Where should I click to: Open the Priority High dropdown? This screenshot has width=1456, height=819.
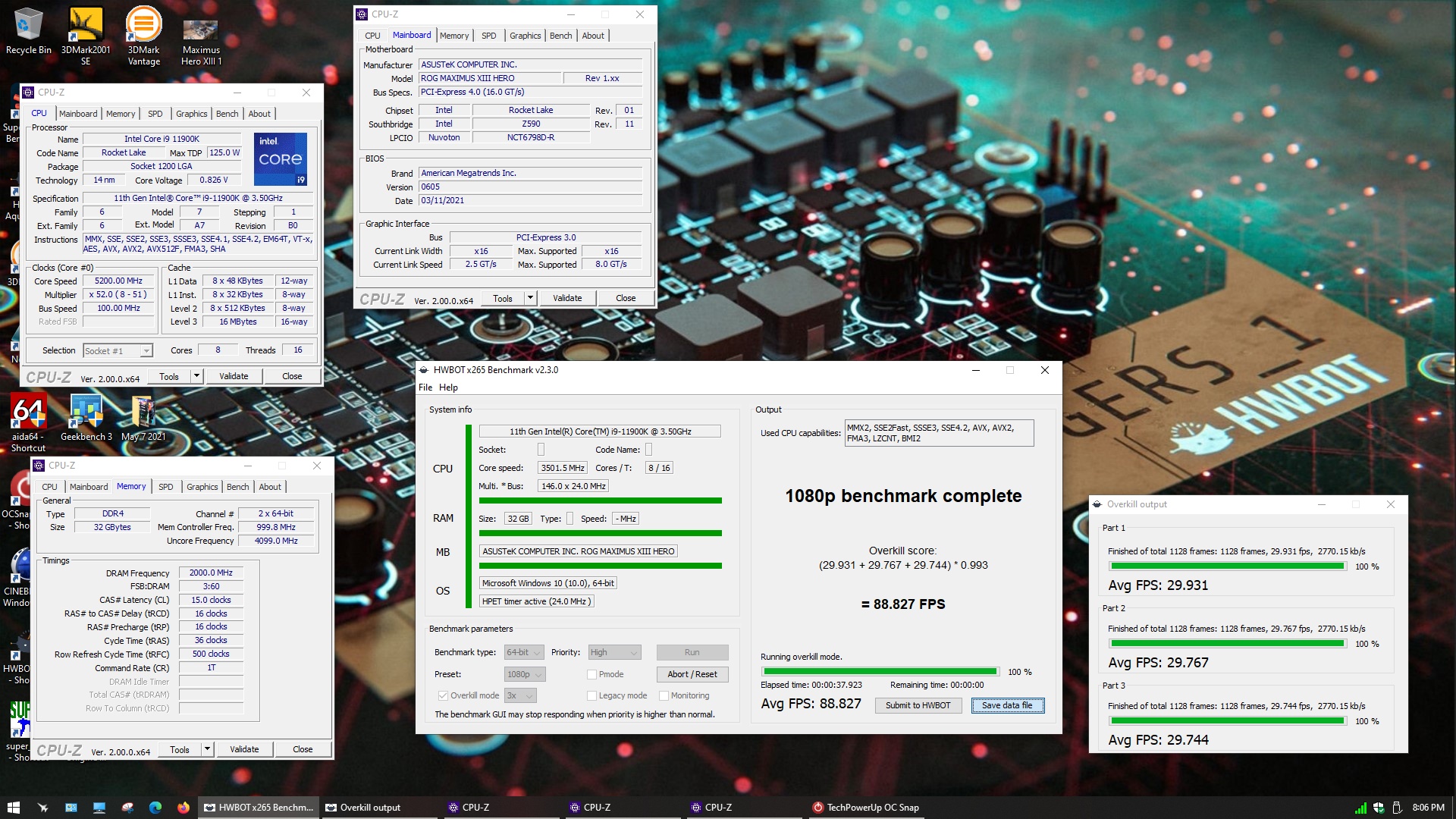614,652
